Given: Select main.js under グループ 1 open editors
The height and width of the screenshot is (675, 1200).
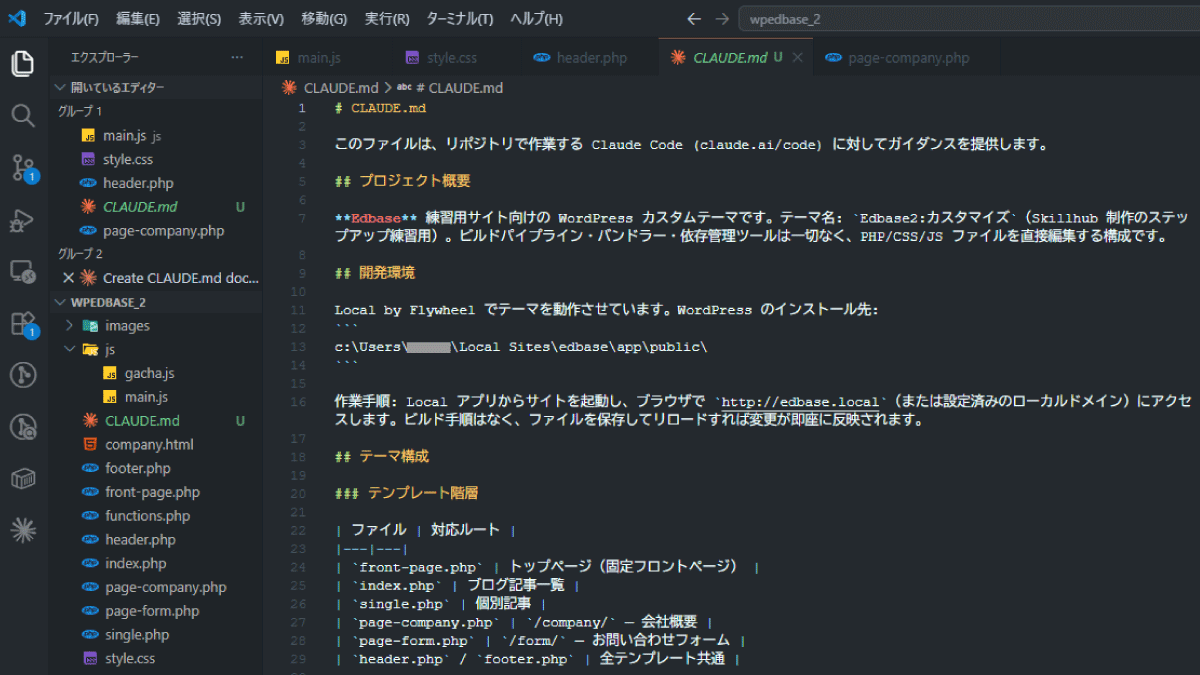Looking at the screenshot, I should [x=156, y=135].
